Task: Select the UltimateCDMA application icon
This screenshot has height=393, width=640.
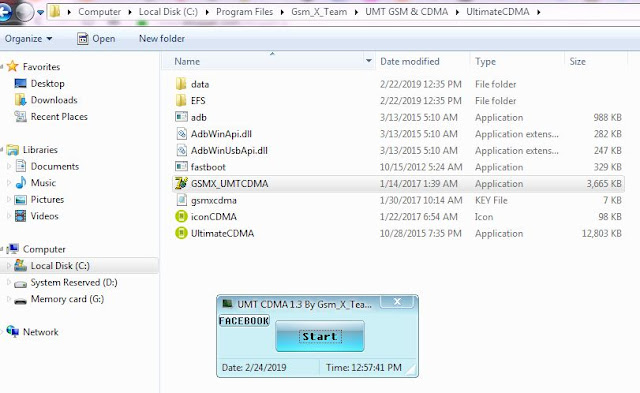Action: coord(181,233)
